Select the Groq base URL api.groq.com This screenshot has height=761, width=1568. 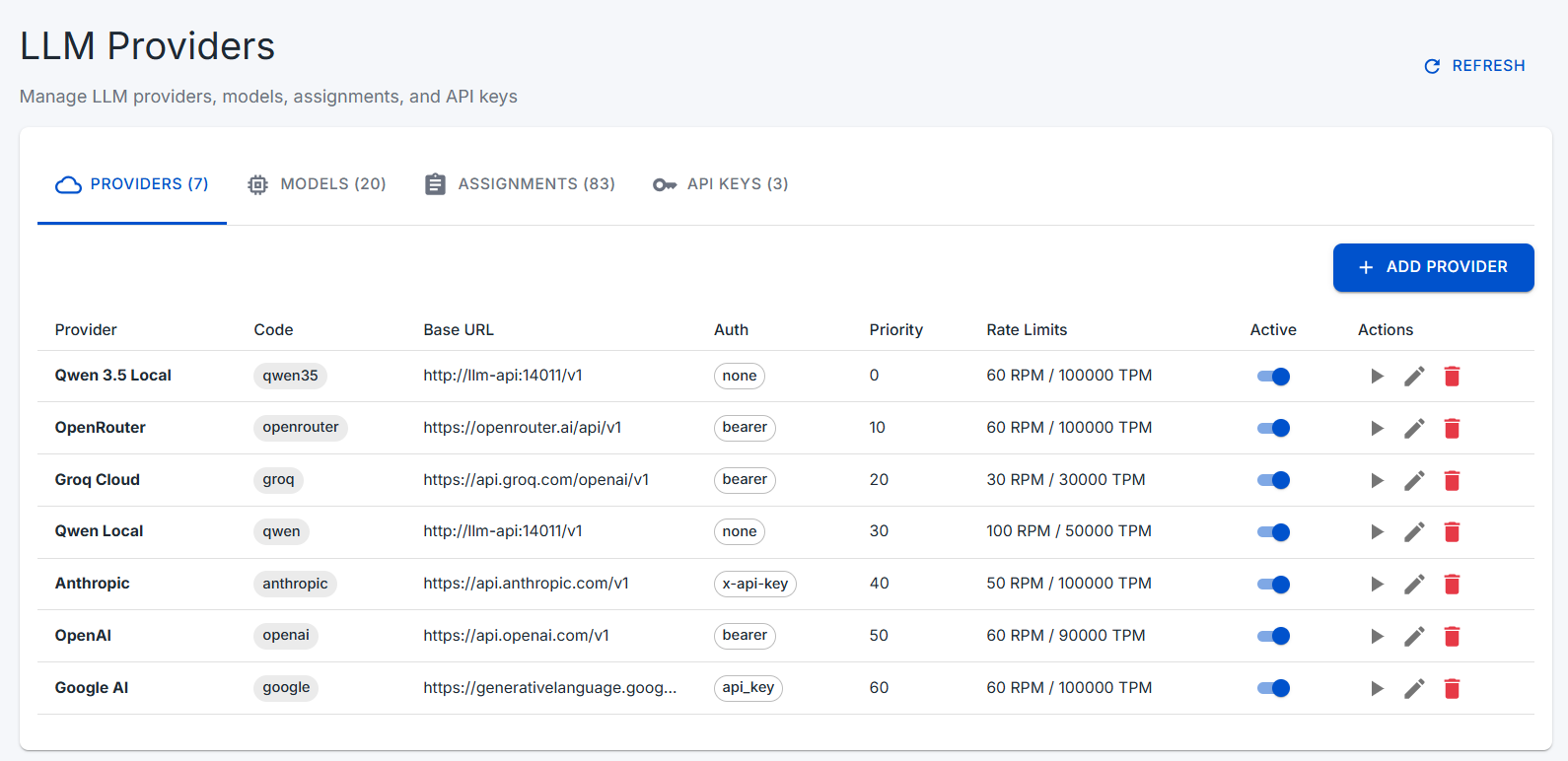click(536, 480)
